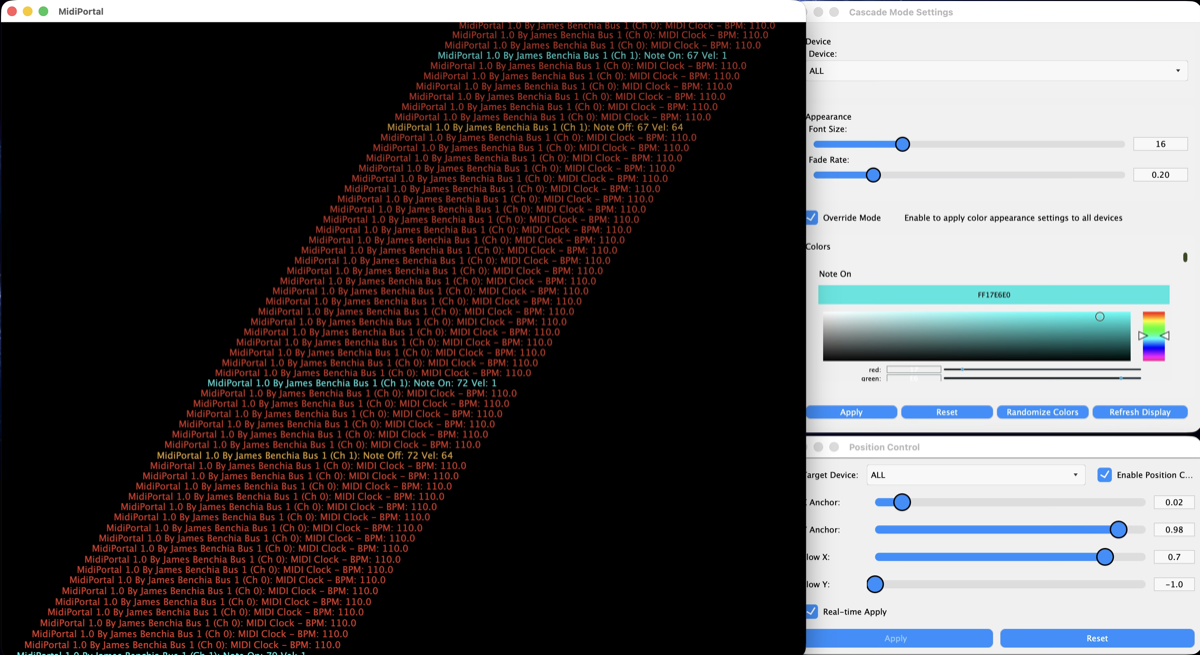Click Reset in Cascade Mode Settings
The width and height of the screenshot is (1200, 655).
click(x=947, y=412)
